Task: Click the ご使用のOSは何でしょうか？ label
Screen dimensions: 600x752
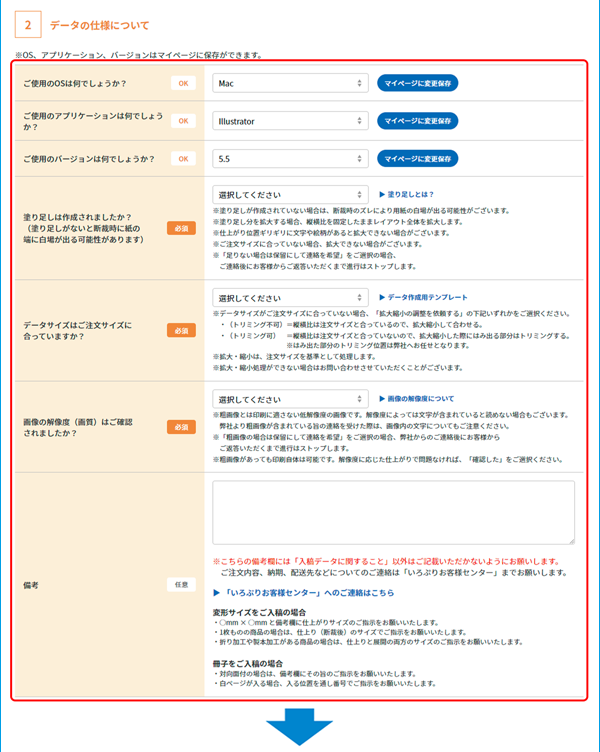Action: click(75, 83)
